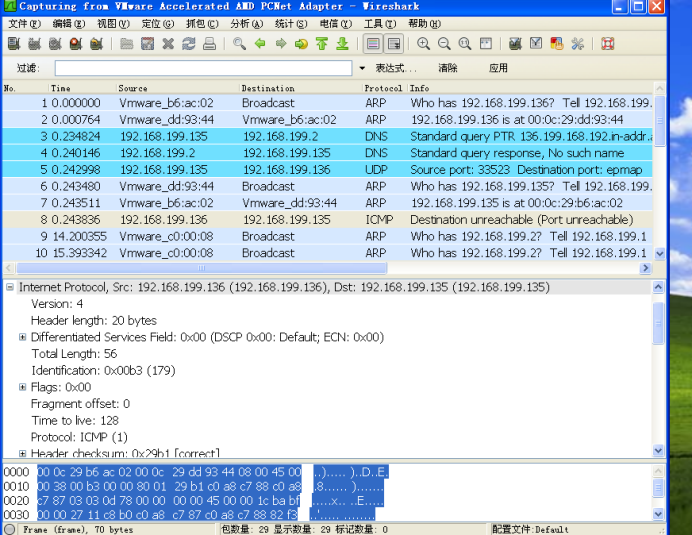
Task: Select packet 5 UDP epmap row
Action: (x=327, y=170)
